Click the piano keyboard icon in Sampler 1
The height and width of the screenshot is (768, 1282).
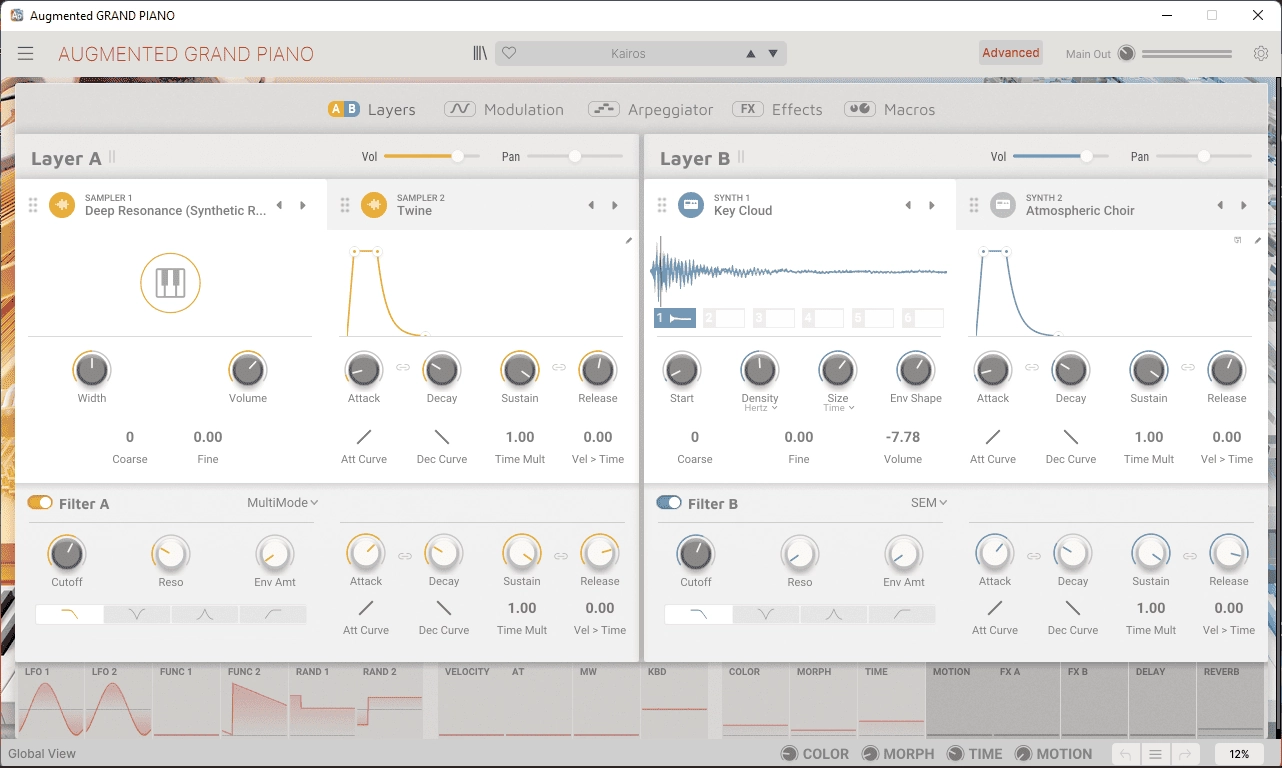pos(171,283)
